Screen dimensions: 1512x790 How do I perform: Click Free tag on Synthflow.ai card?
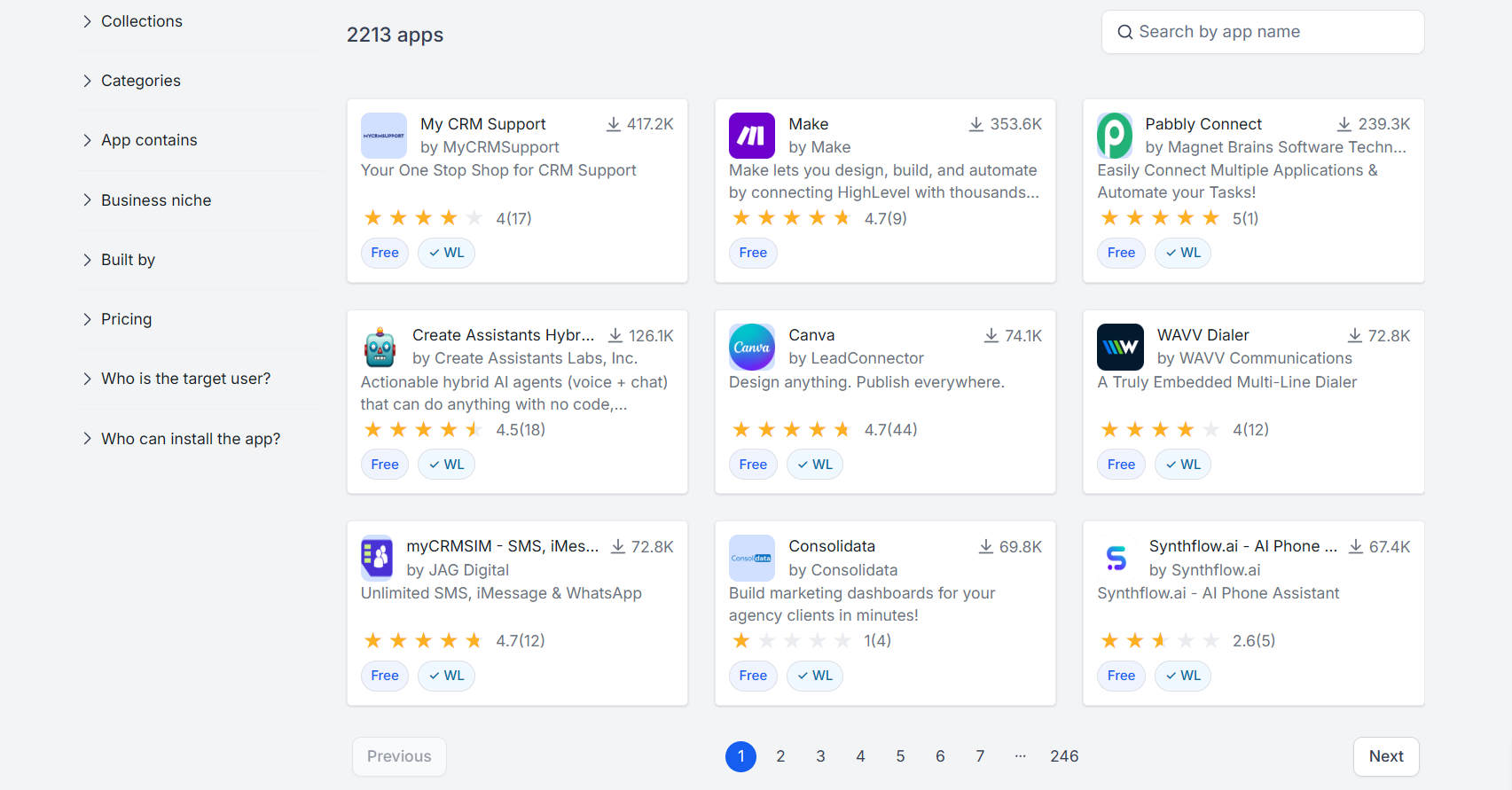point(1121,676)
